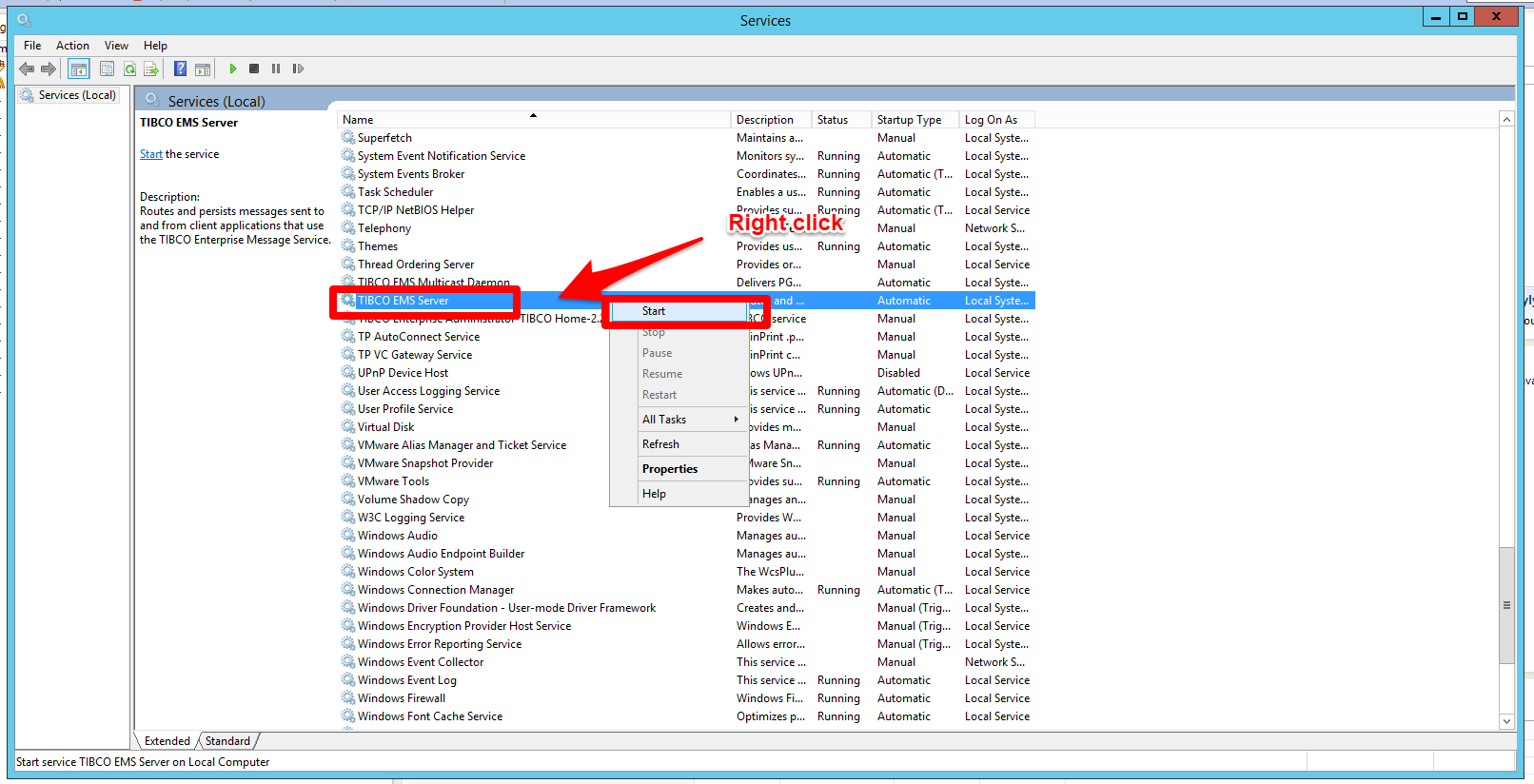Select the TCP/IP NetBIOS Helper row

(686, 210)
